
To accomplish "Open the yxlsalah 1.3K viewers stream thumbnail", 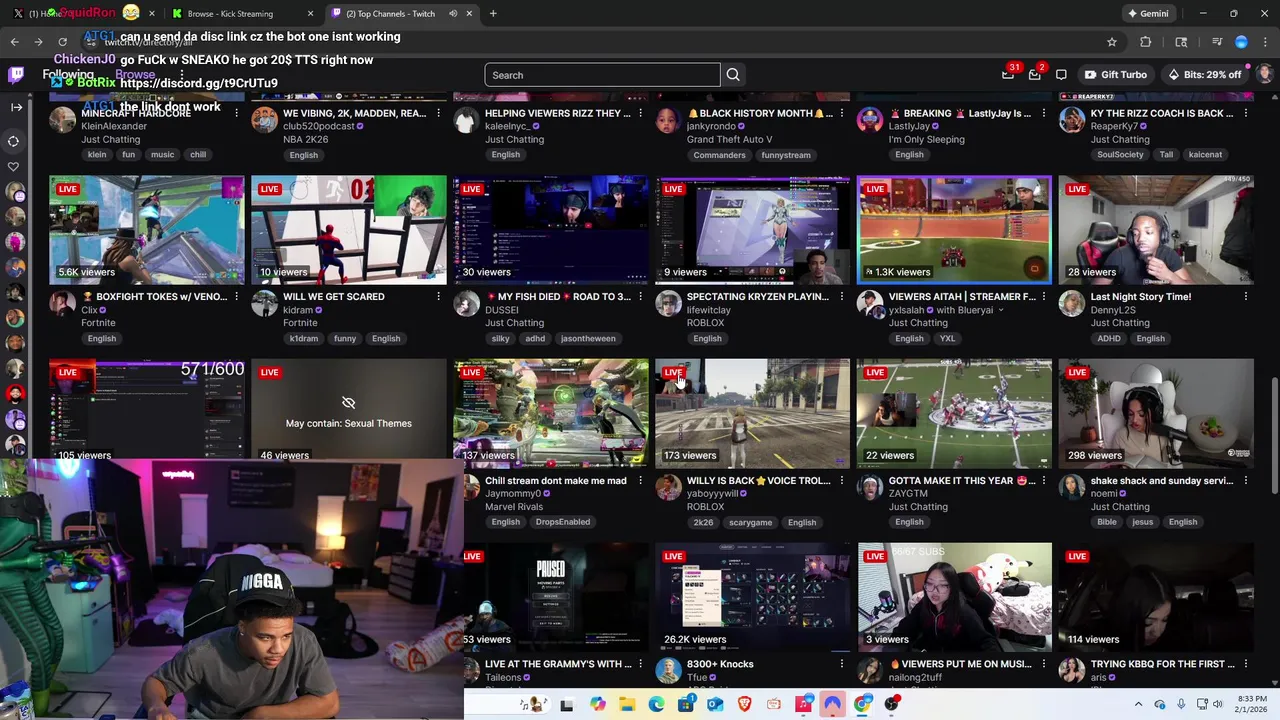I will pos(954,230).
